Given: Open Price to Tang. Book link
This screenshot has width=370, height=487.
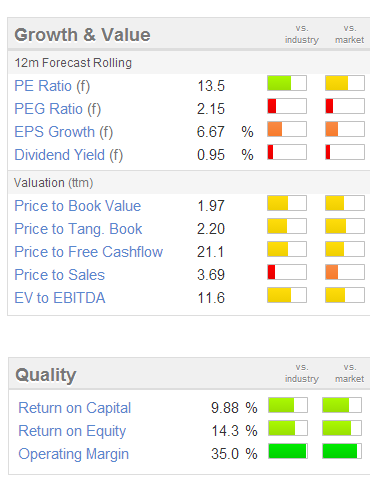Looking at the screenshot, I should coord(78,229).
